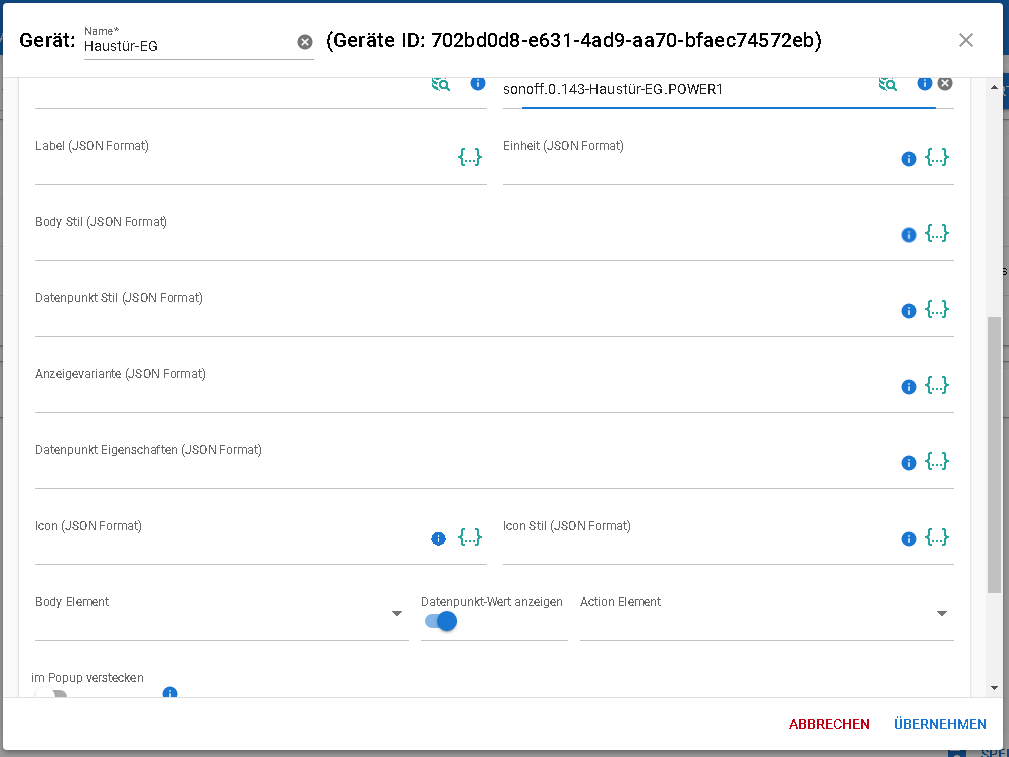
Task: Click the dialog's vertical scrollbar thumb
Action: click(993, 454)
